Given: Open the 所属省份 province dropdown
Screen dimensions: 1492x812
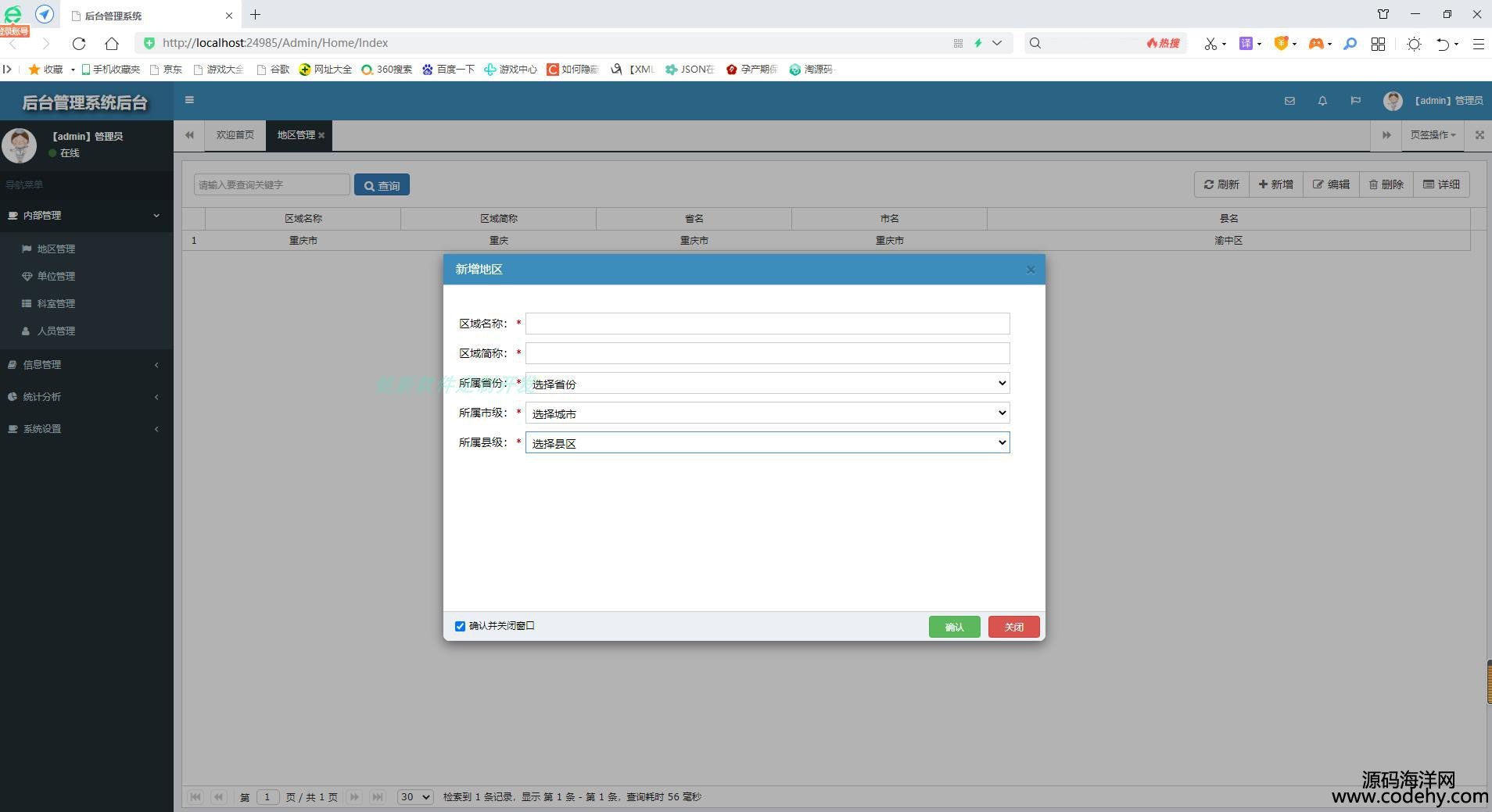Looking at the screenshot, I should coord(767,384).
